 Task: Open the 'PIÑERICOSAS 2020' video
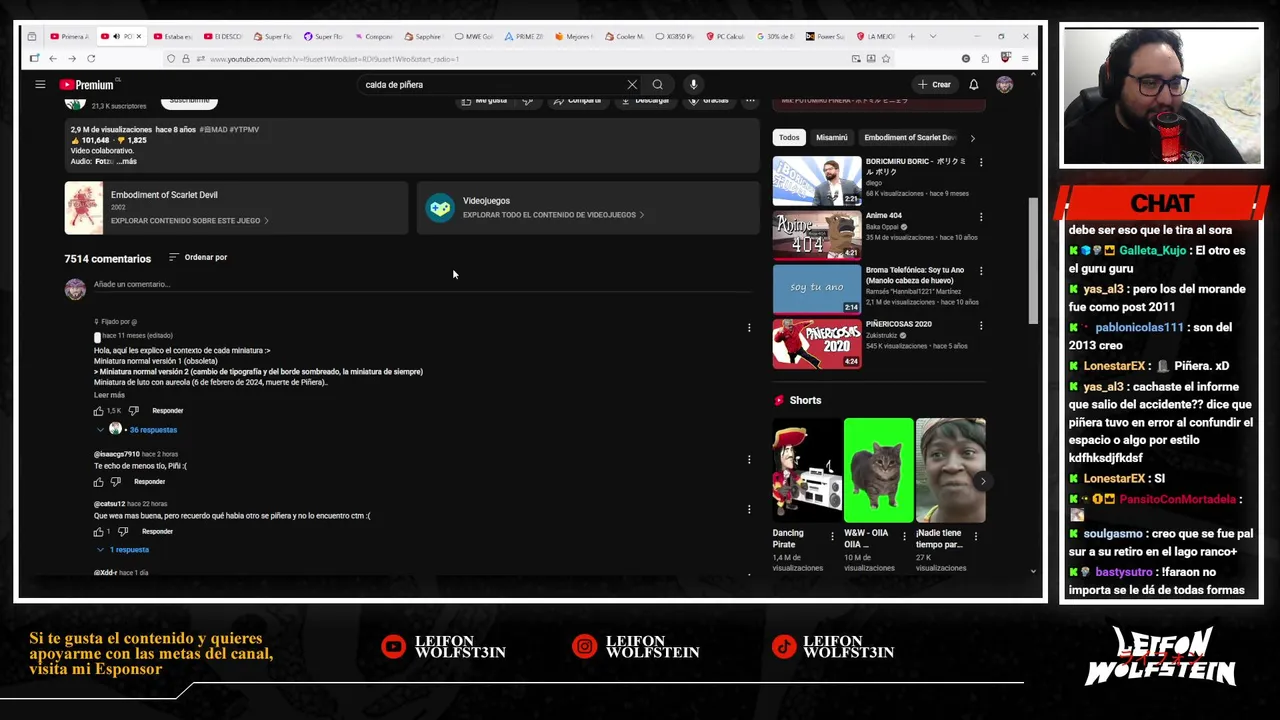[x=816, y=344]
